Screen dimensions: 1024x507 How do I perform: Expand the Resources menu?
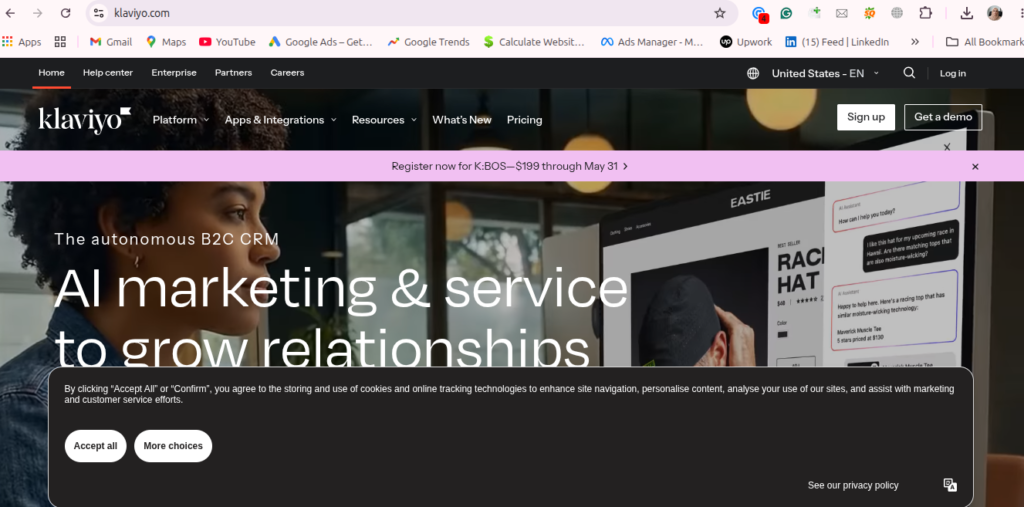384,120
